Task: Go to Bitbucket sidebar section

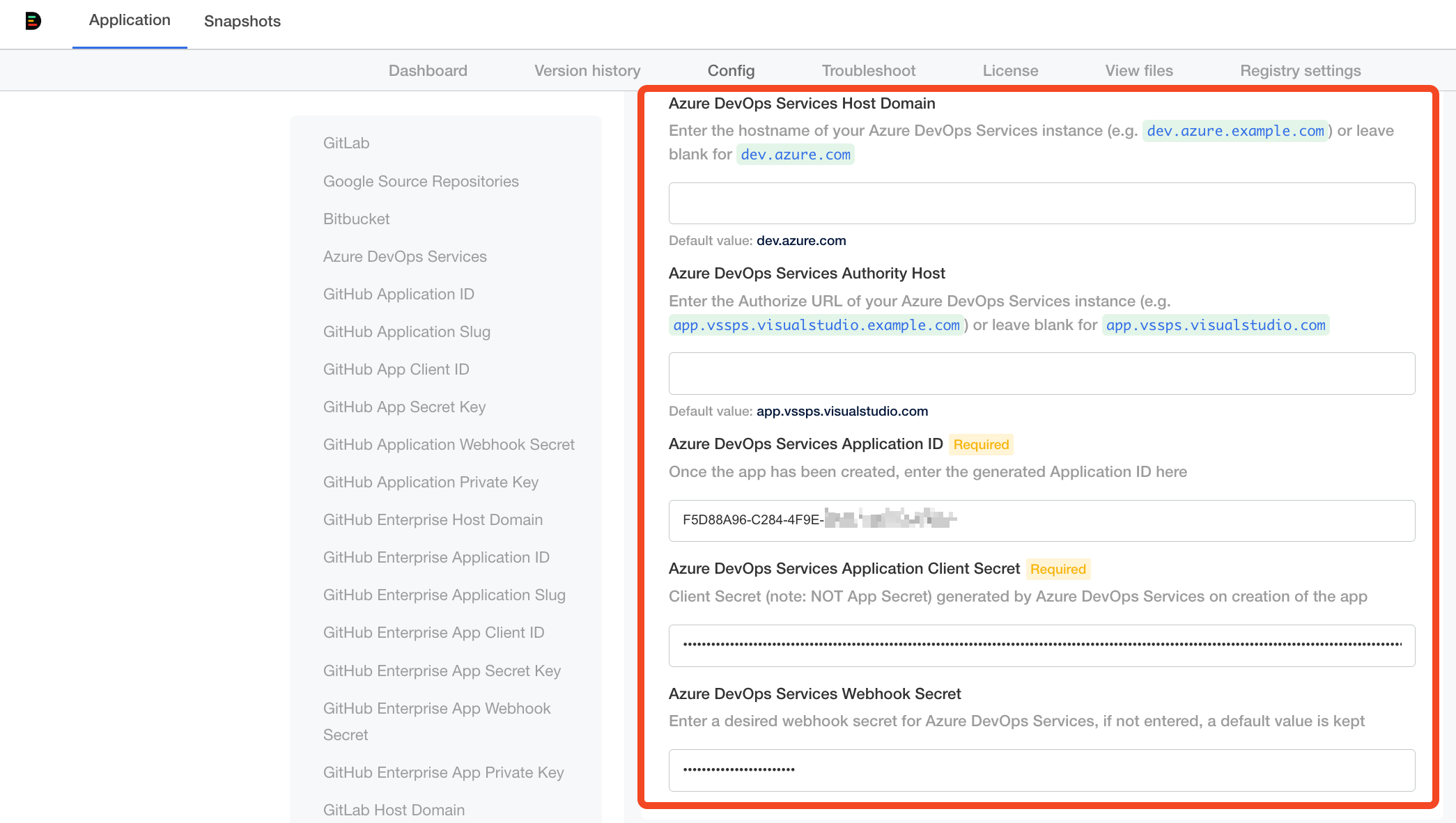Action: (x=356, y=219)
